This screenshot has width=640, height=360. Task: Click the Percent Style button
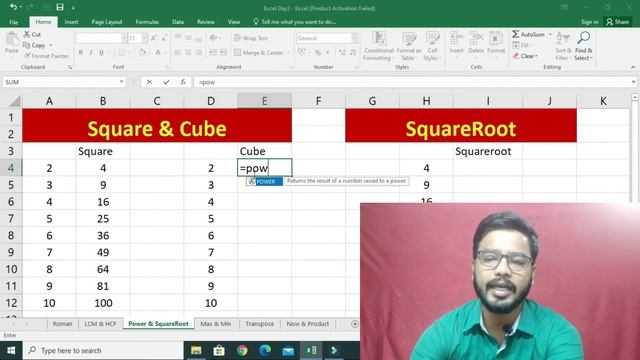pos(318,52)
